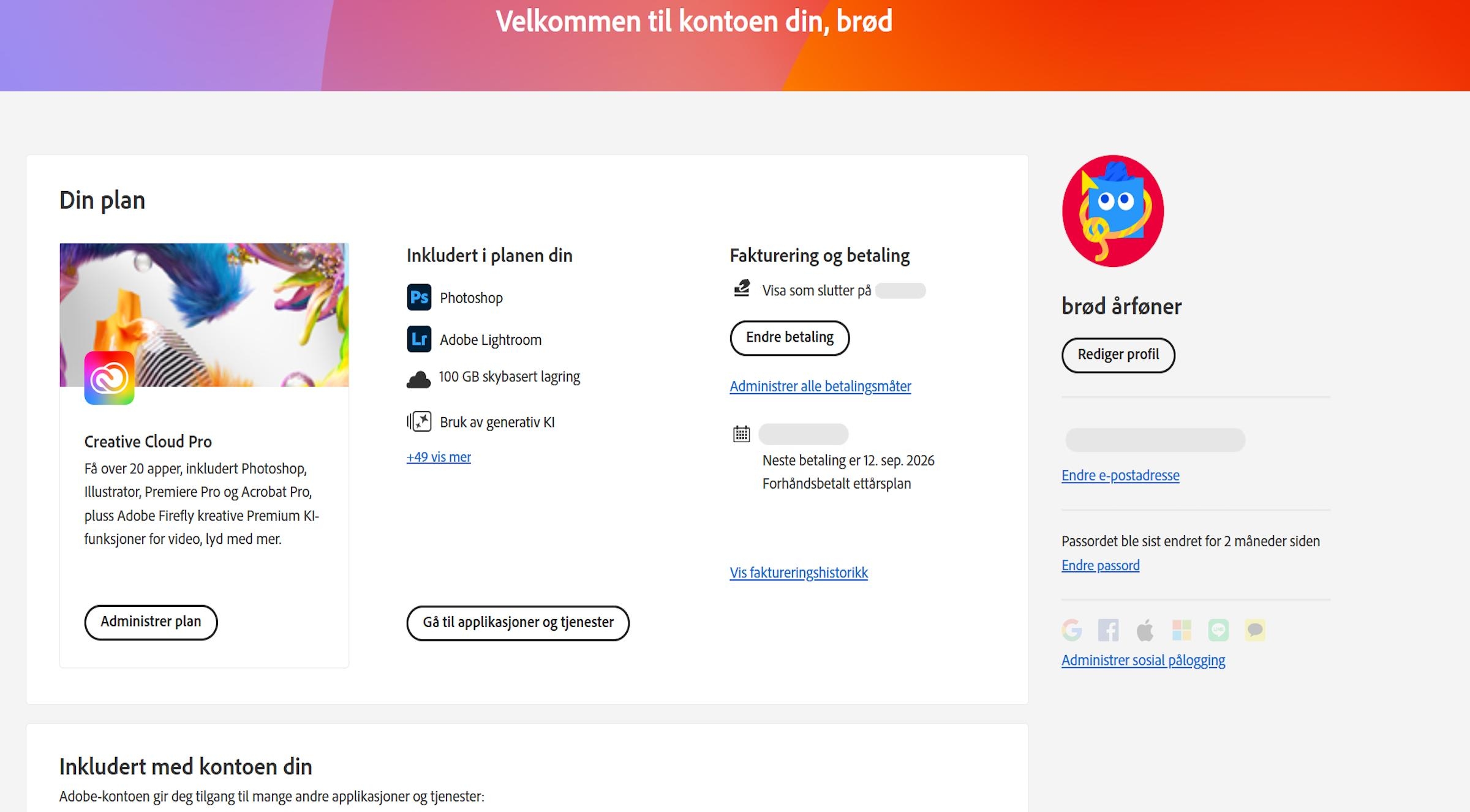
Task: Click the Adobe Lightroom Lr icon
Action: 419,339
